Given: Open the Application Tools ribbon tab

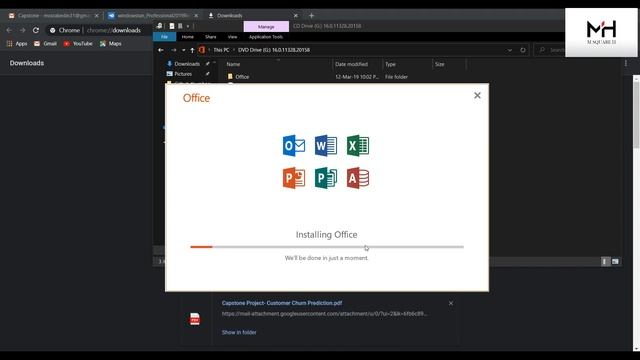Looking at the screenshot, I should pos(266,37).
